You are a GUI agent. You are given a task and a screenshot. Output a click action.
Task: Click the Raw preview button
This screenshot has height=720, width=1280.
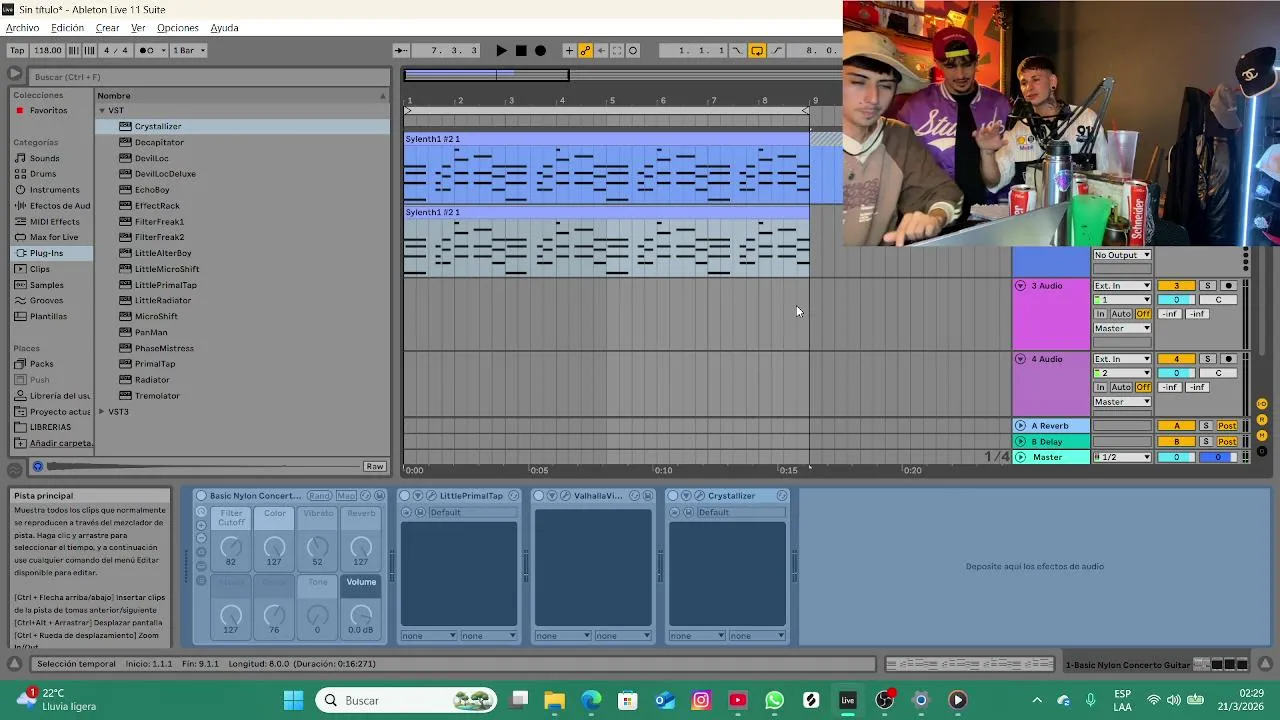coord(375,467)
